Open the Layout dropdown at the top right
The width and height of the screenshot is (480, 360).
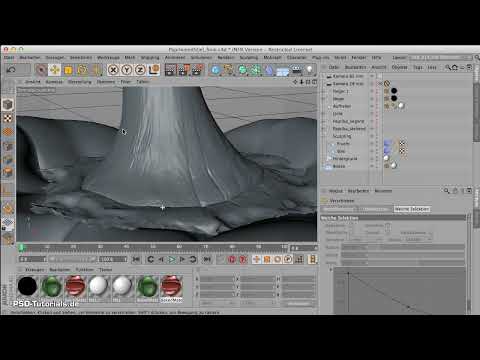point(440,58)
